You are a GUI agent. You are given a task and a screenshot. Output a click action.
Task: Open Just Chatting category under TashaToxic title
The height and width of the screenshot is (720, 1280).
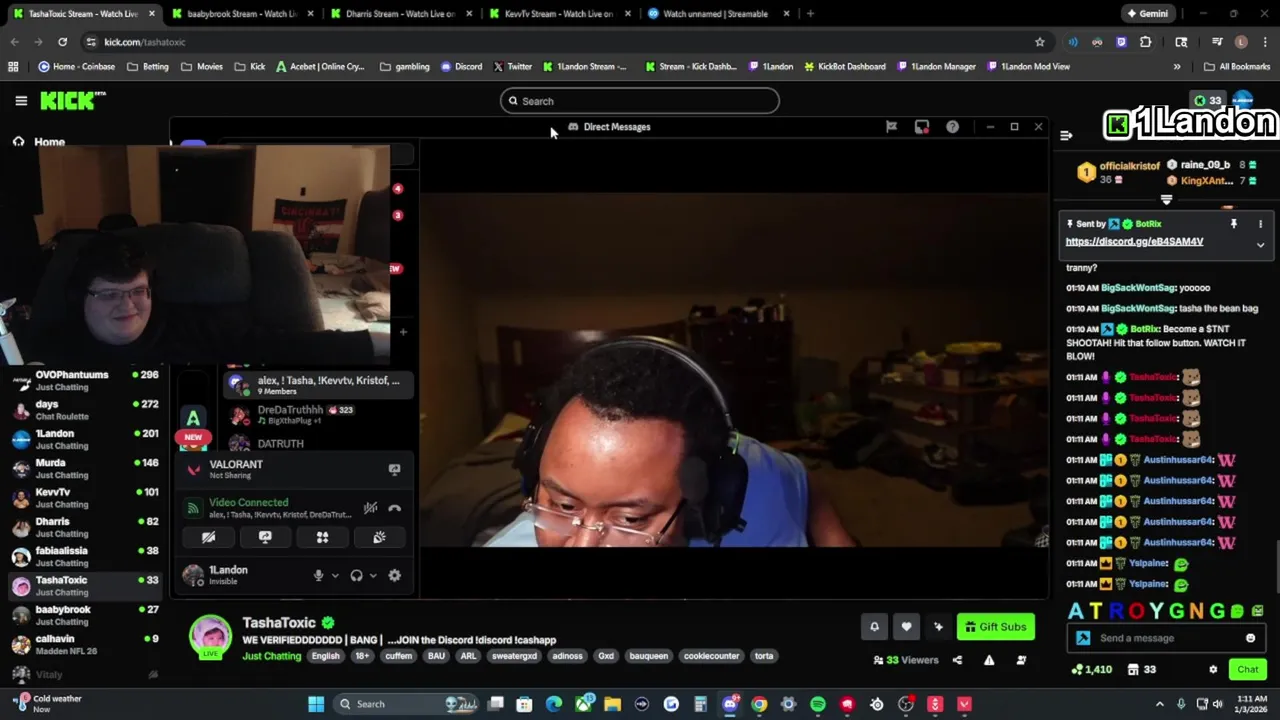(271, 656)
